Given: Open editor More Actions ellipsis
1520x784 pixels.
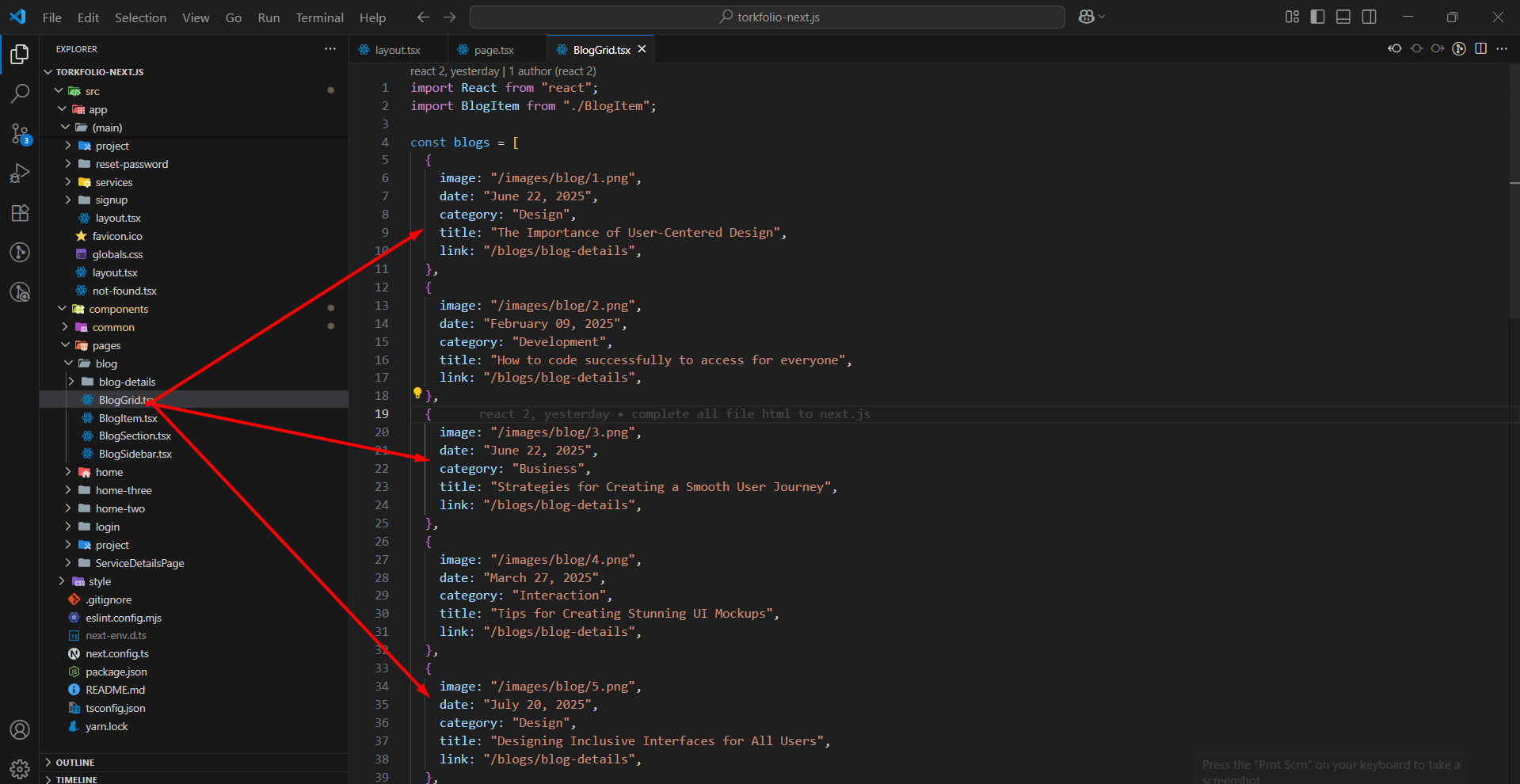Looking at the screenshot, I should pos(1502,49).
